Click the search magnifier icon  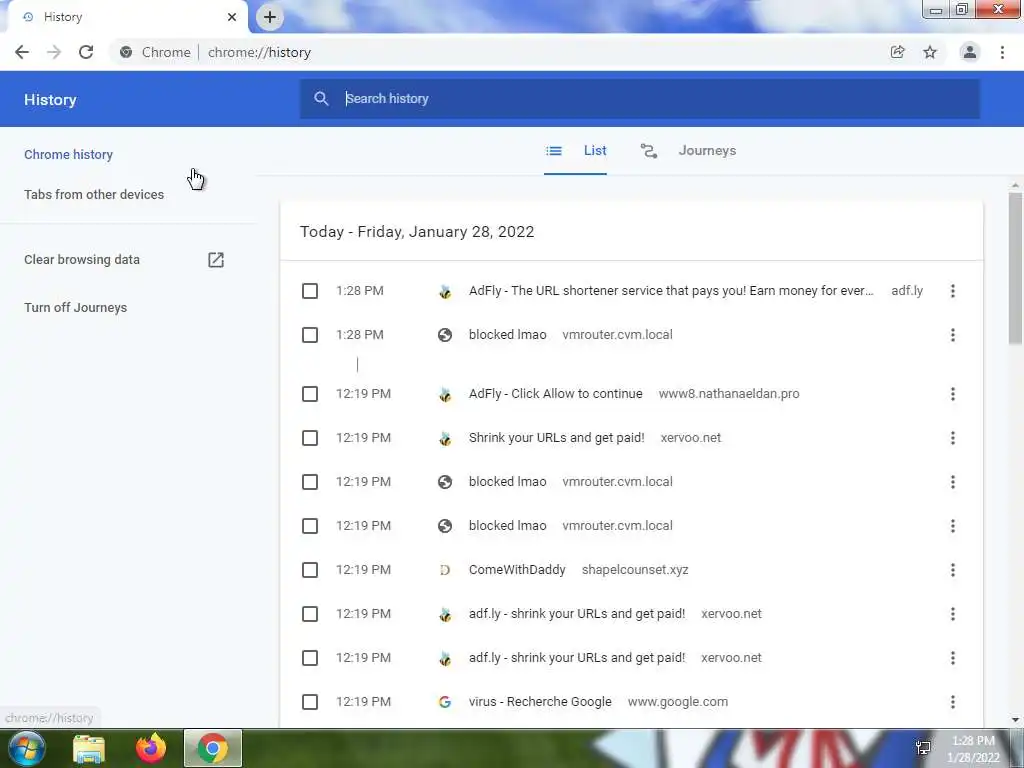(x=321, y=99)
